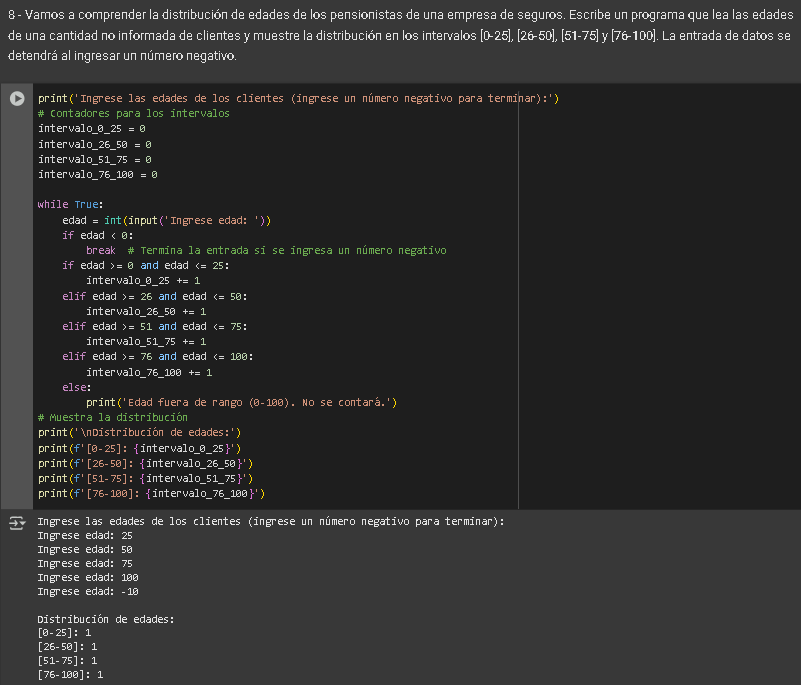Click the line 'intervalo_26_50 = 0'
801x685 pixels.
(x=95, y=145)
